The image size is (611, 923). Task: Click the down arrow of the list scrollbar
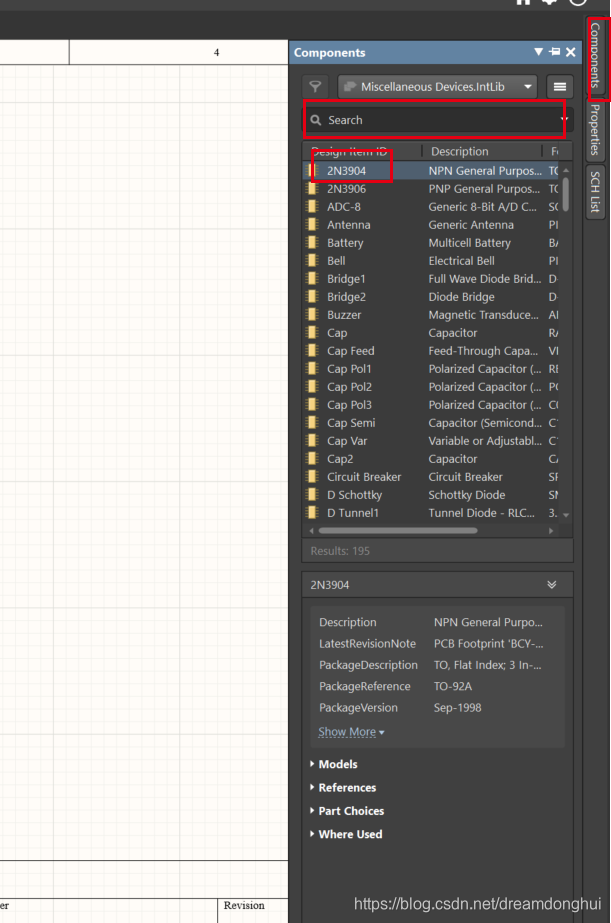(566, 515)
